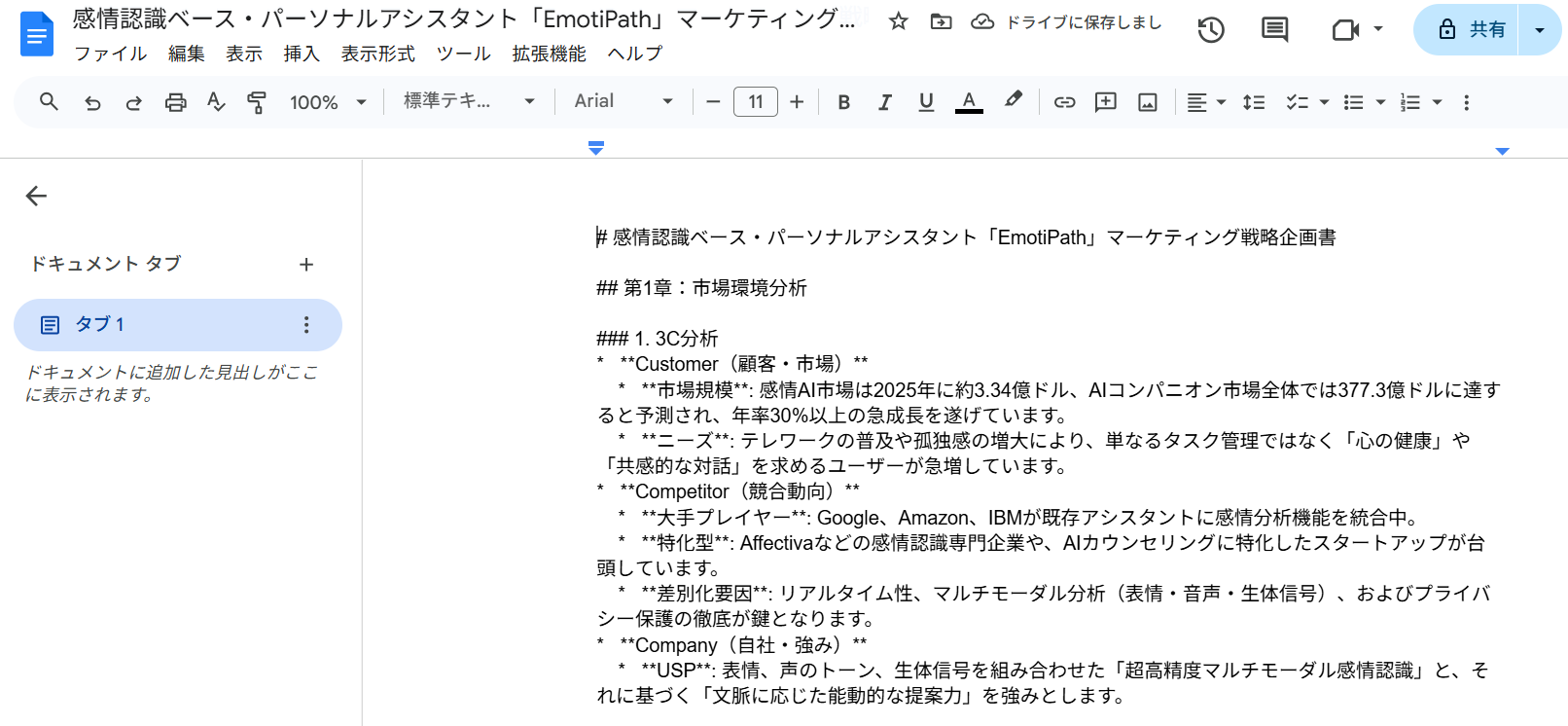Viewport: 1568px width, 726px height.
Task: Decrease the font size
Action: [713, 102]
